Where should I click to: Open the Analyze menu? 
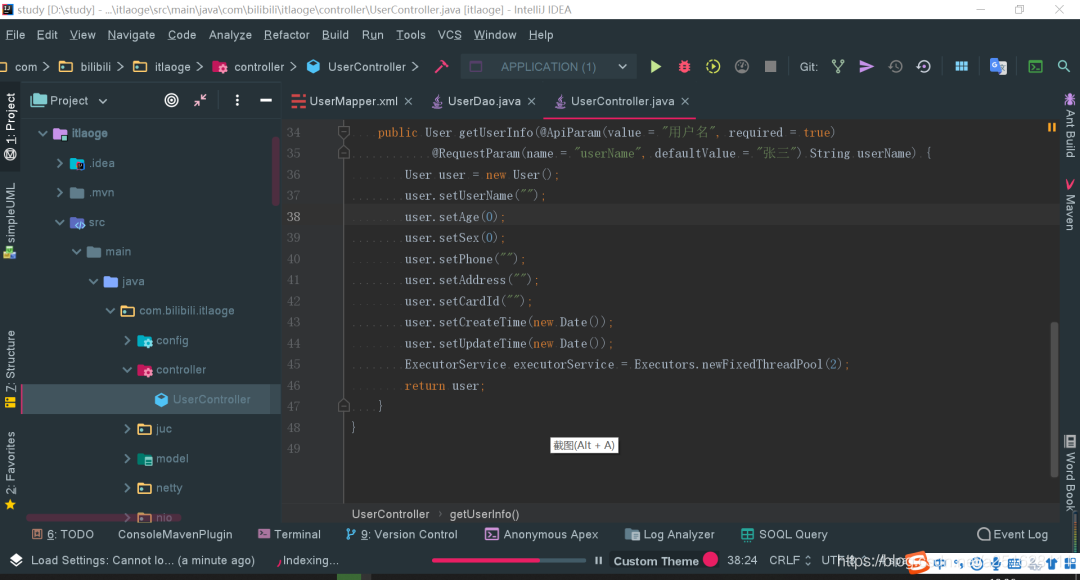coord(230,35)
